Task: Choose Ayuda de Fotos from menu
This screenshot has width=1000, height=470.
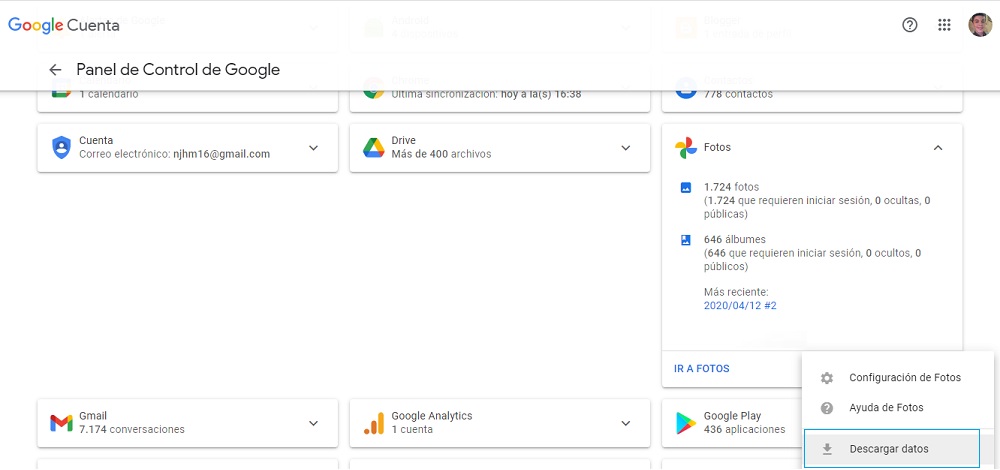Action: click(886, 408)
